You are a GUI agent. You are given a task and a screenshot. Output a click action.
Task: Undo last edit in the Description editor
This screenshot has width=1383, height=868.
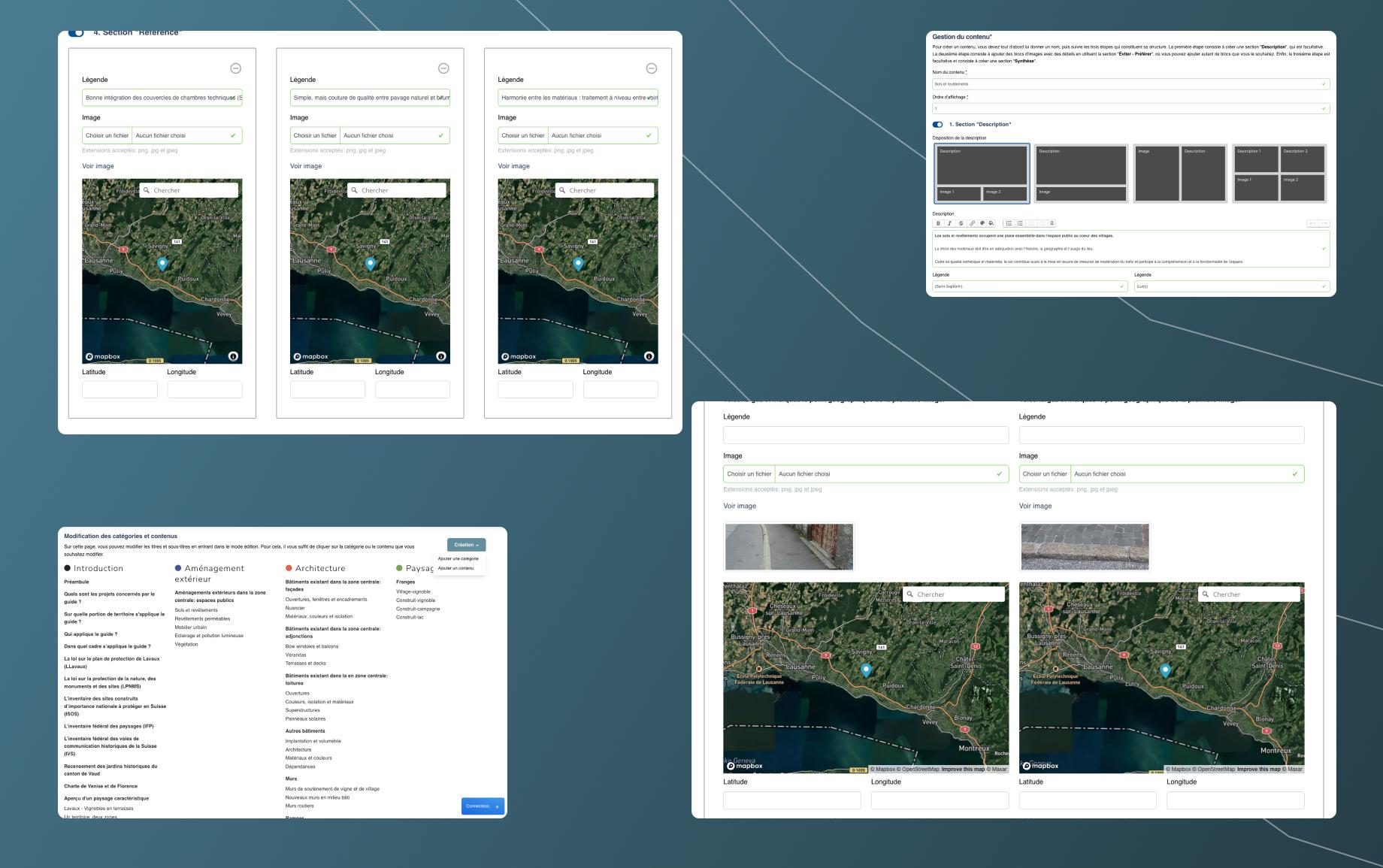(x=1312, y=223)
